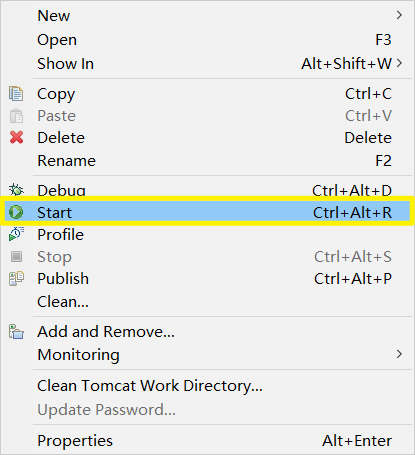
Task: Click the Add and Remove icon
Action: (x=16, y=331)
